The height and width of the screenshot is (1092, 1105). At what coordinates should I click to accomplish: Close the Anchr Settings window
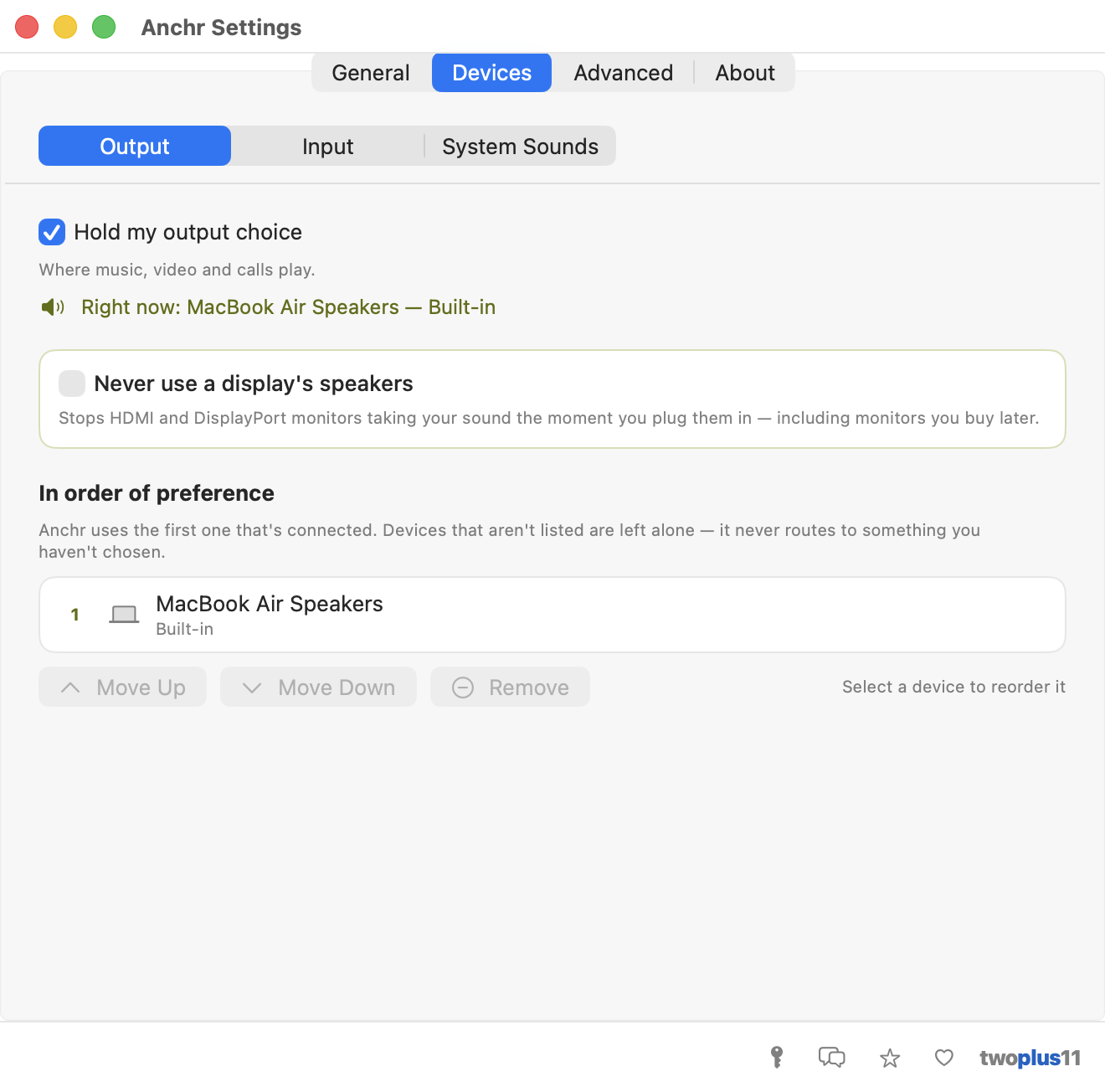coord(27,27)
